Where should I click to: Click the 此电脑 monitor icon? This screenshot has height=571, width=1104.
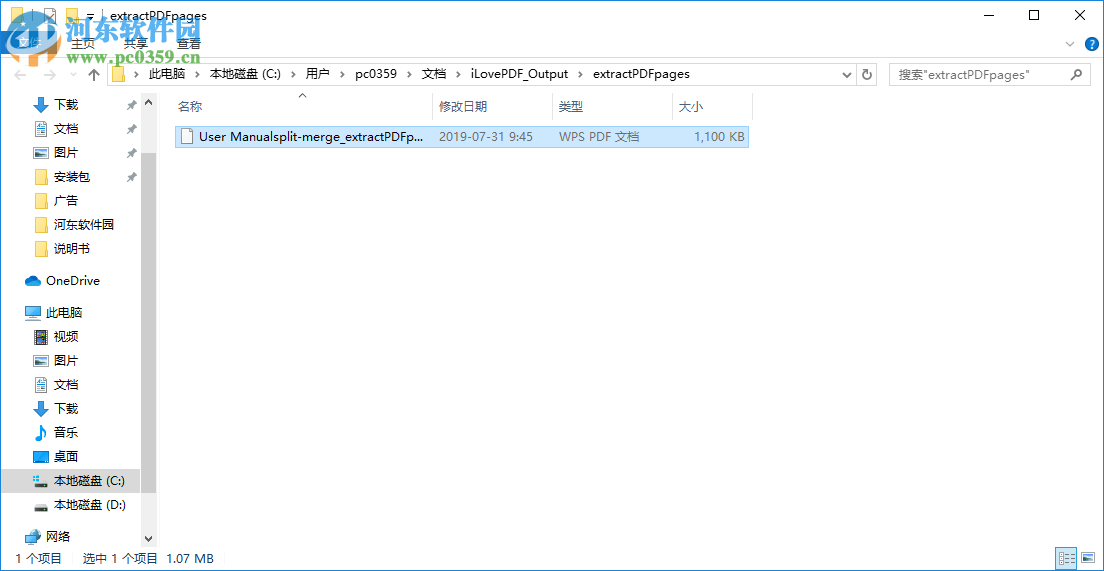click(x=33, y=313)
